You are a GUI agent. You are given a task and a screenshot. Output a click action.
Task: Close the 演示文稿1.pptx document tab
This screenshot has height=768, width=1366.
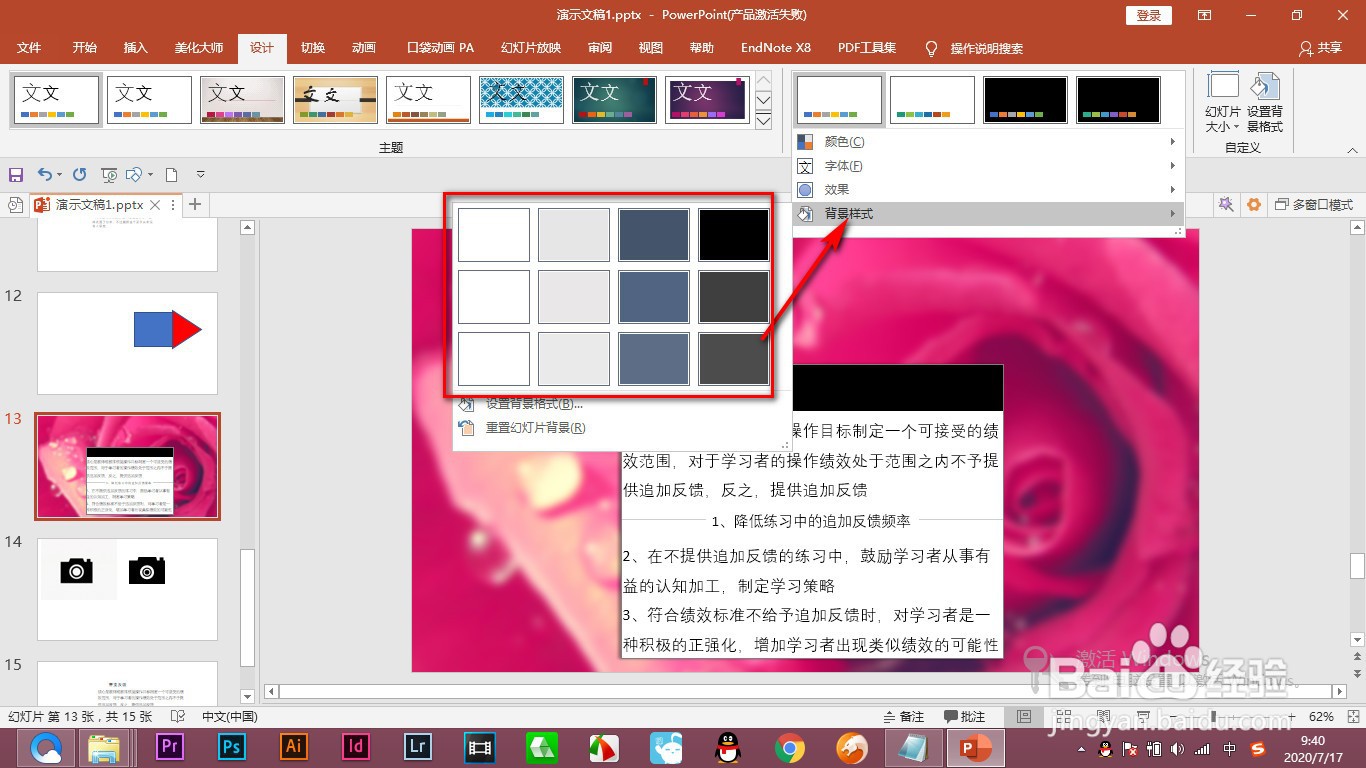pyautogui.click(x=155, y=205)
